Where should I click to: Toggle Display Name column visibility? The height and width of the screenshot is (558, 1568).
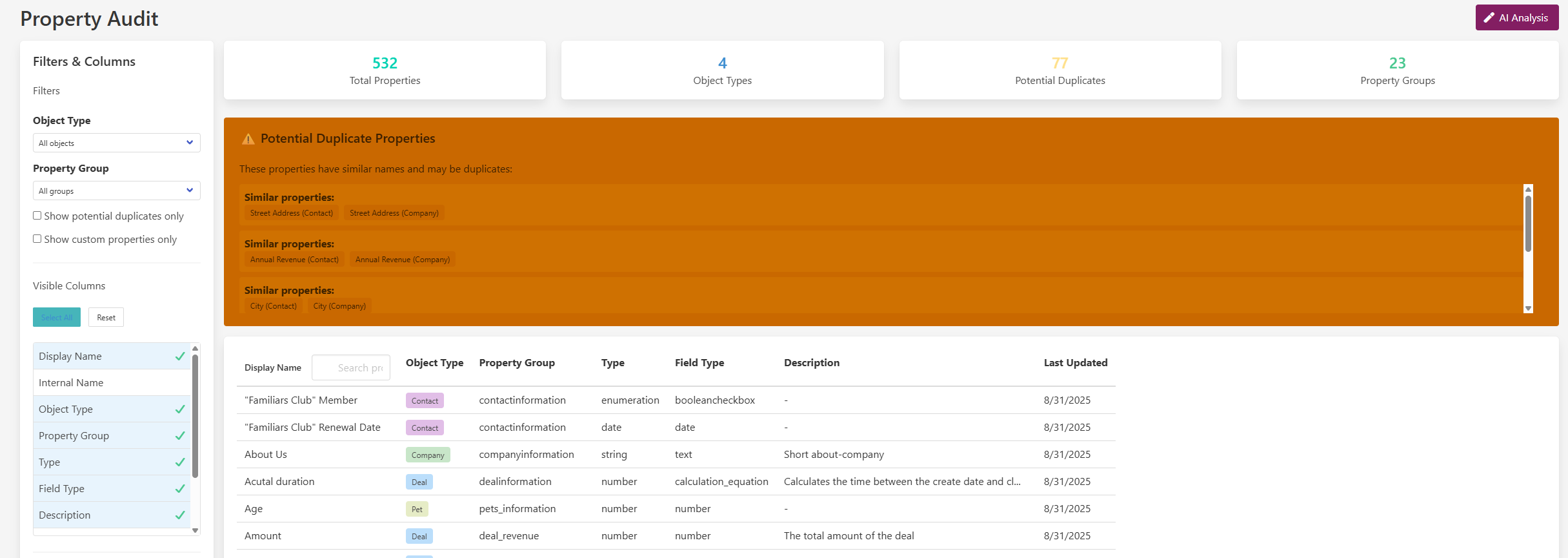[x=112, y=356]
